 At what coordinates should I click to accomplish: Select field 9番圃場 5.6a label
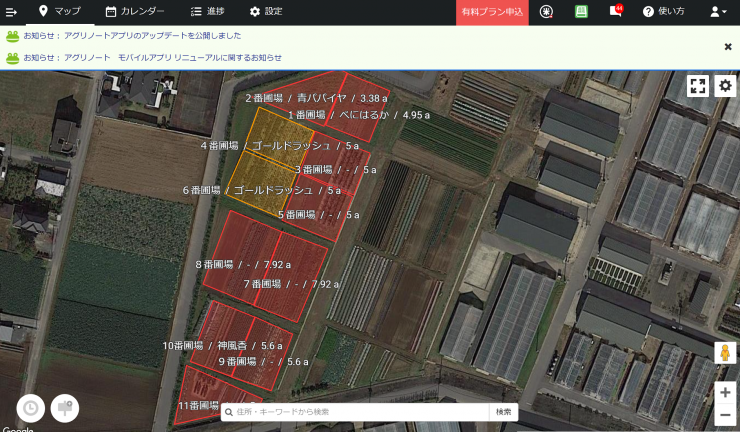click(263, 362)
